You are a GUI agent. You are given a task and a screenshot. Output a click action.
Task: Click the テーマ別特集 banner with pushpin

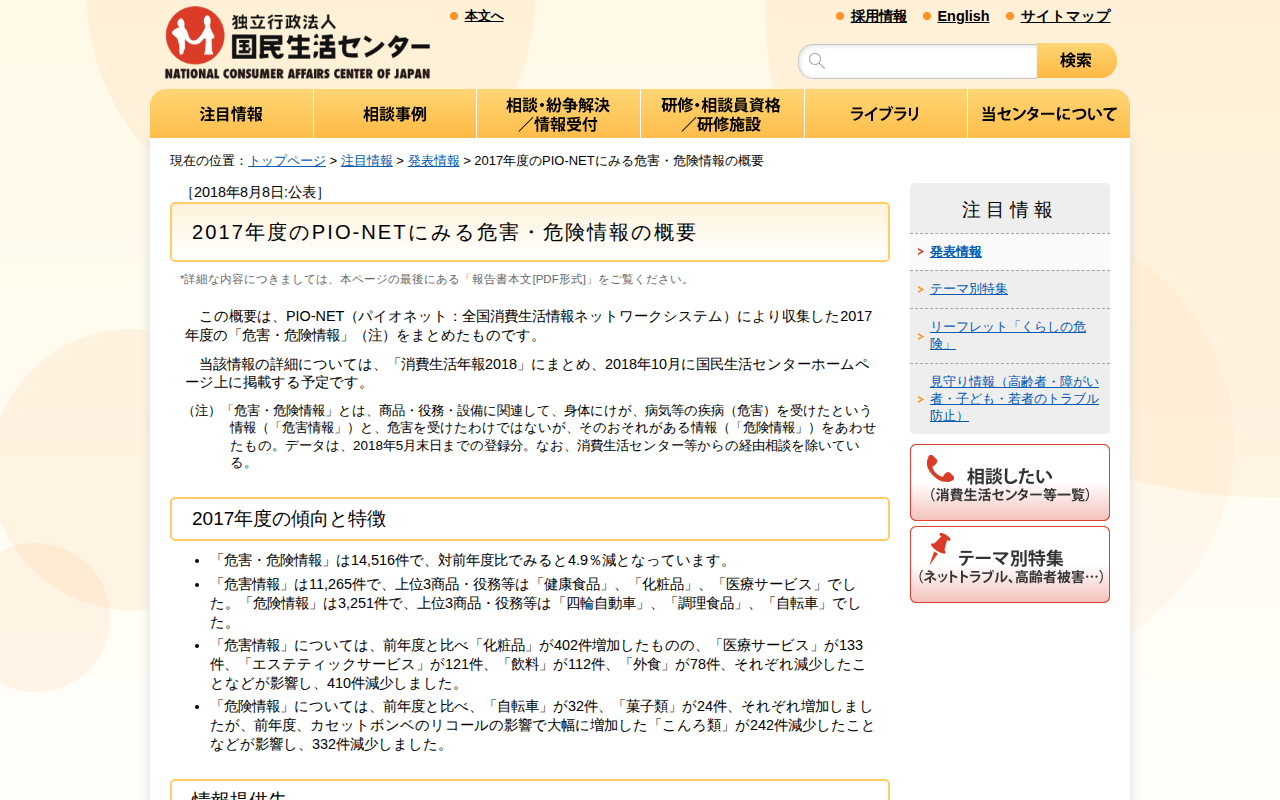[x=1010, y=564]
